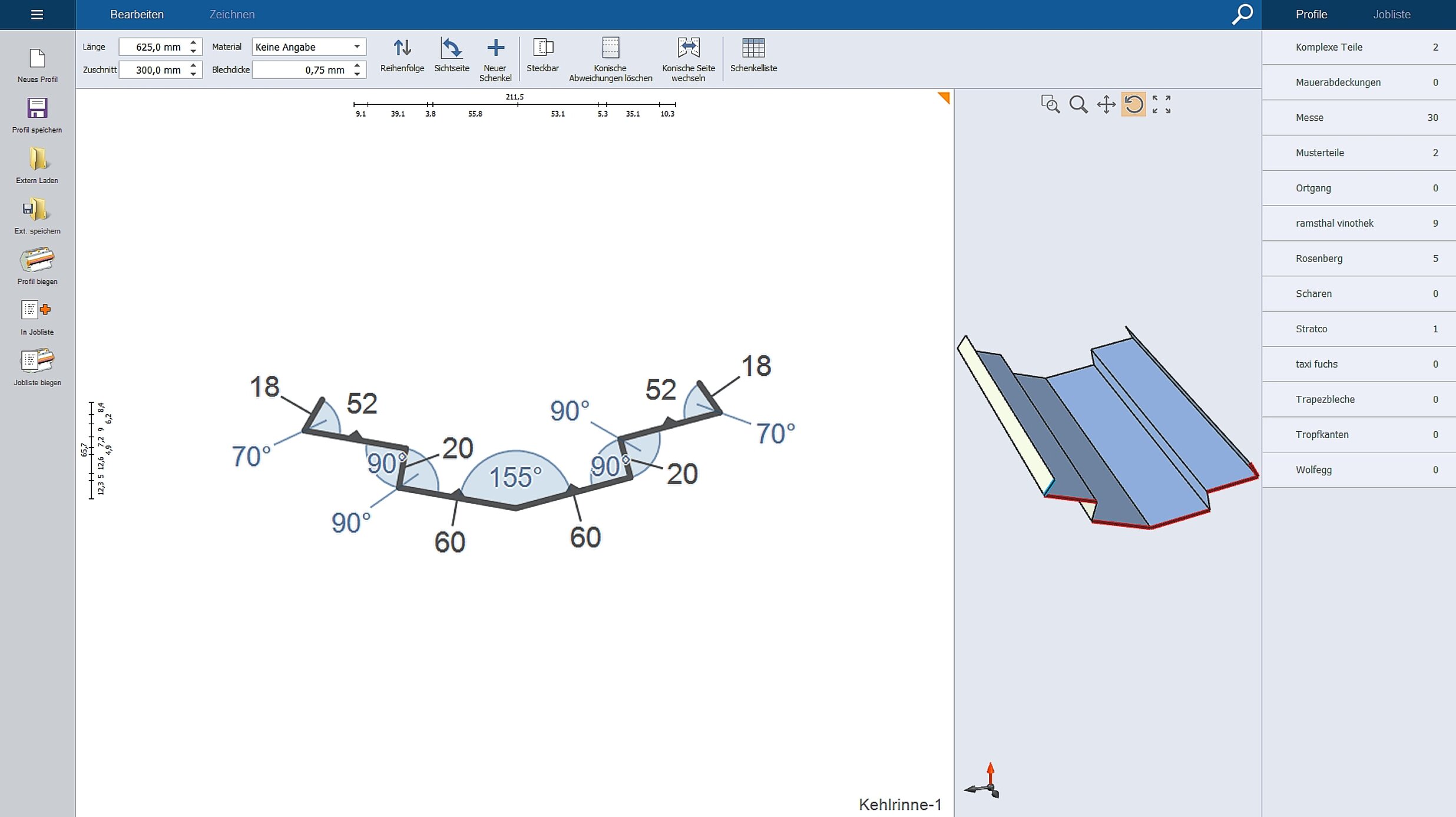This screenshot has height=817, width=1456.
Task: Add a Neuer Schenkel
Action: 495,48
